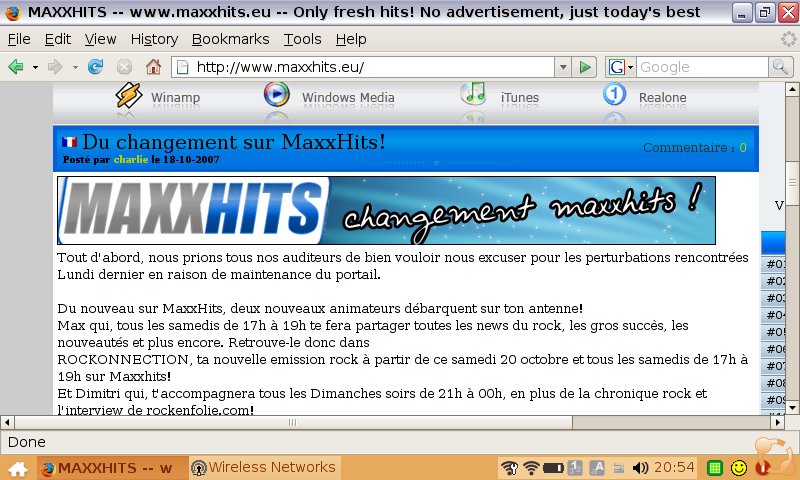Click the home icon on the taskbar
The width and height of the screenshot is (800, 480).
point(18,468)
